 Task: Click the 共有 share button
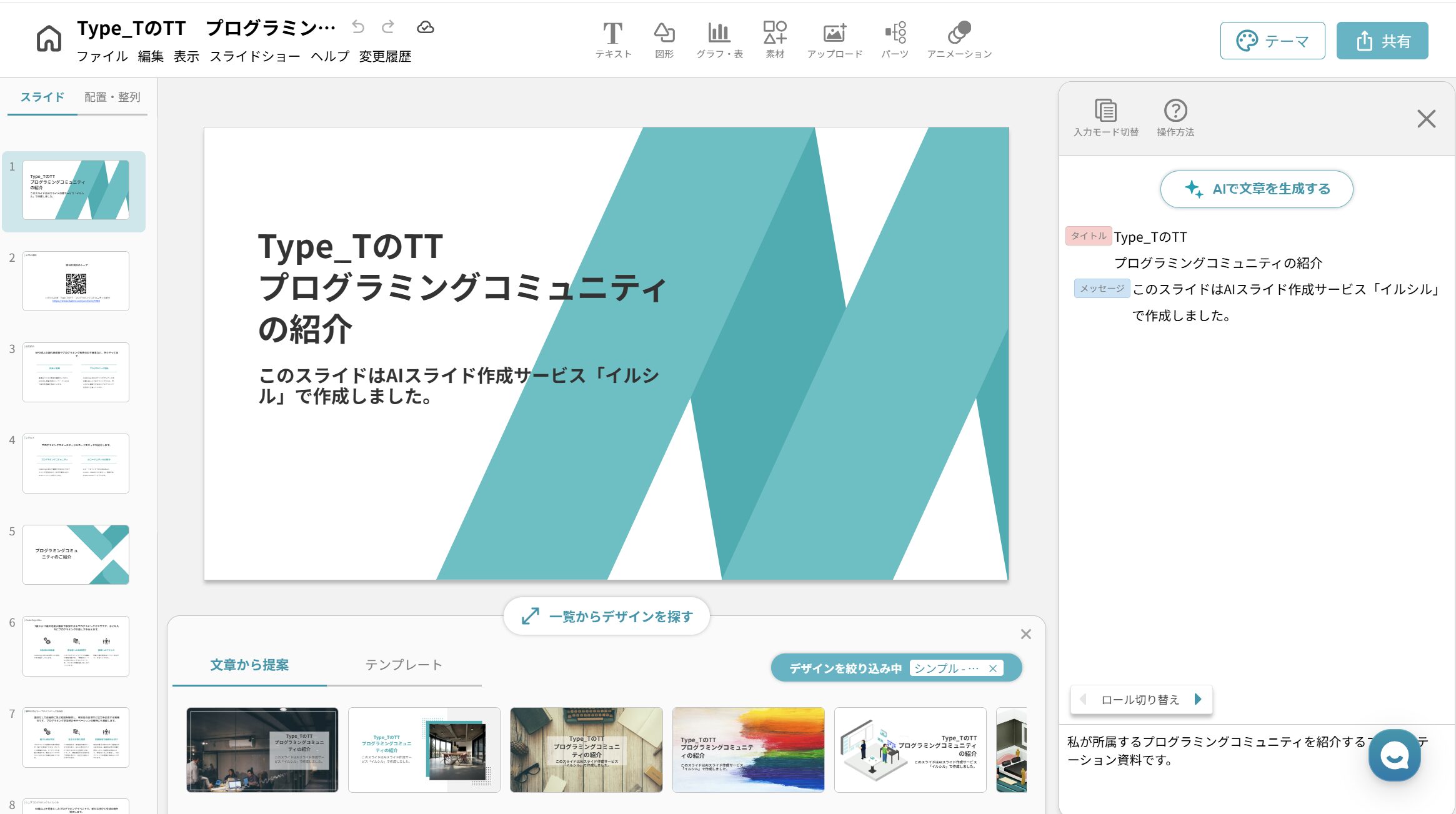coord(1382,41)
